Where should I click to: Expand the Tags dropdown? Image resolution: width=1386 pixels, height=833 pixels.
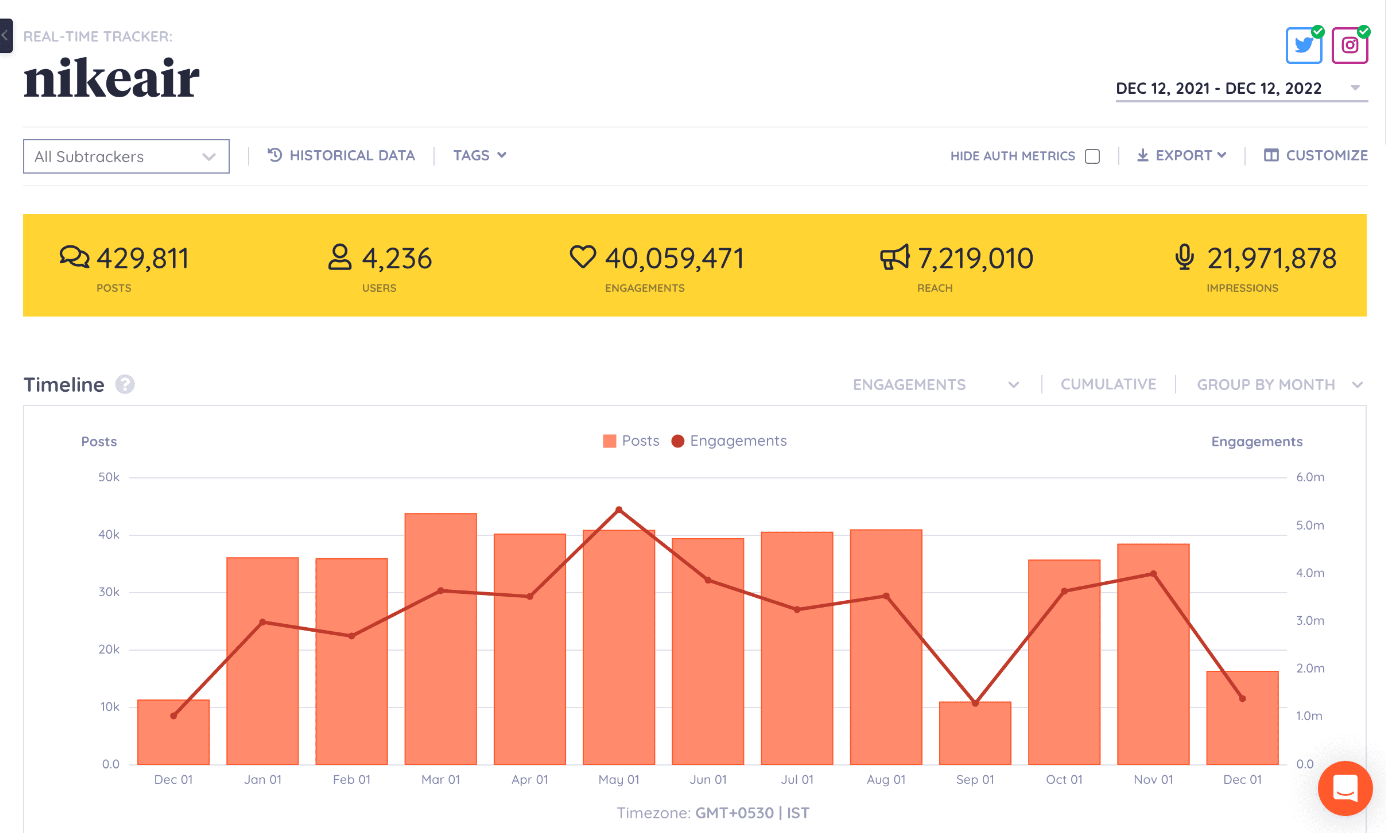(480, 155)
